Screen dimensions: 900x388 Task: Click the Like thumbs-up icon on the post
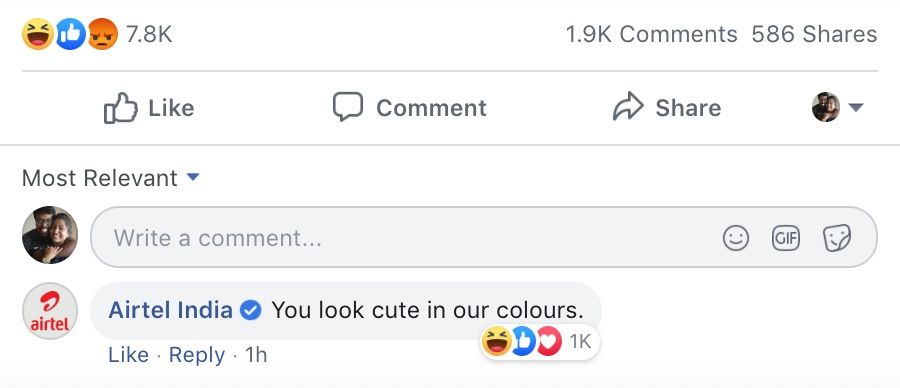tap(121, 108)
